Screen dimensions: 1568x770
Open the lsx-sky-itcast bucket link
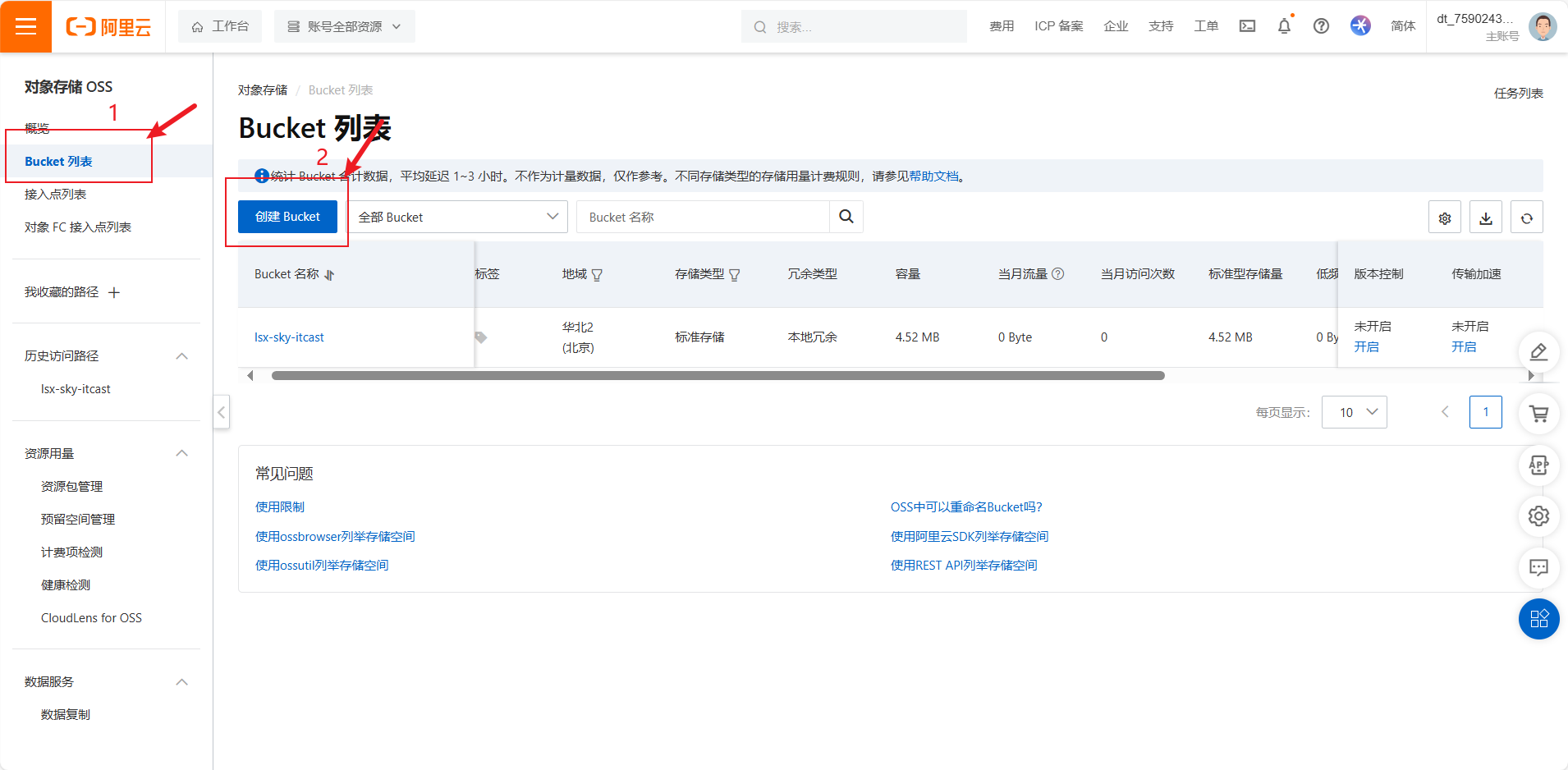[x=288, y=337]
